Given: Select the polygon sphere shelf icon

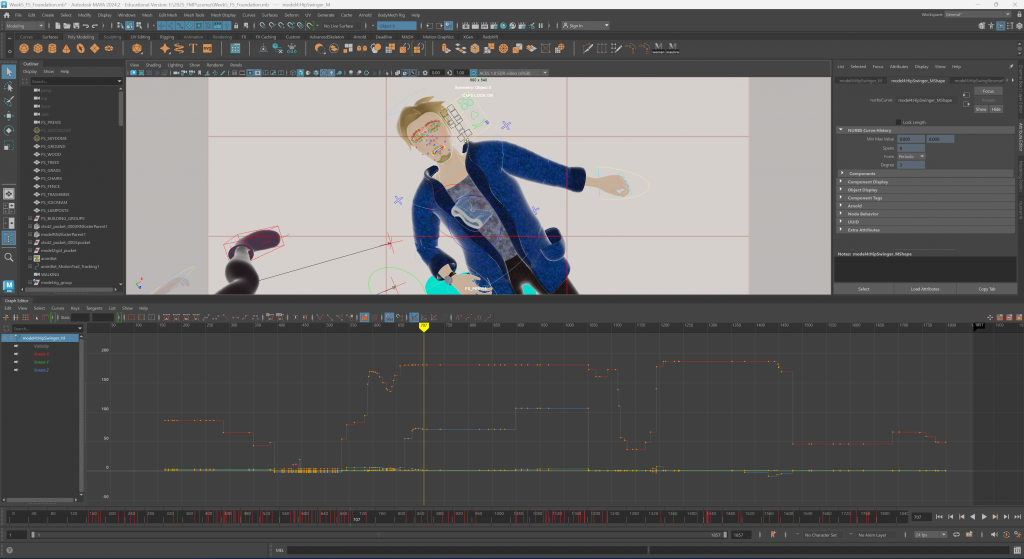Looking at the screenshot, I should coord(23,47).
